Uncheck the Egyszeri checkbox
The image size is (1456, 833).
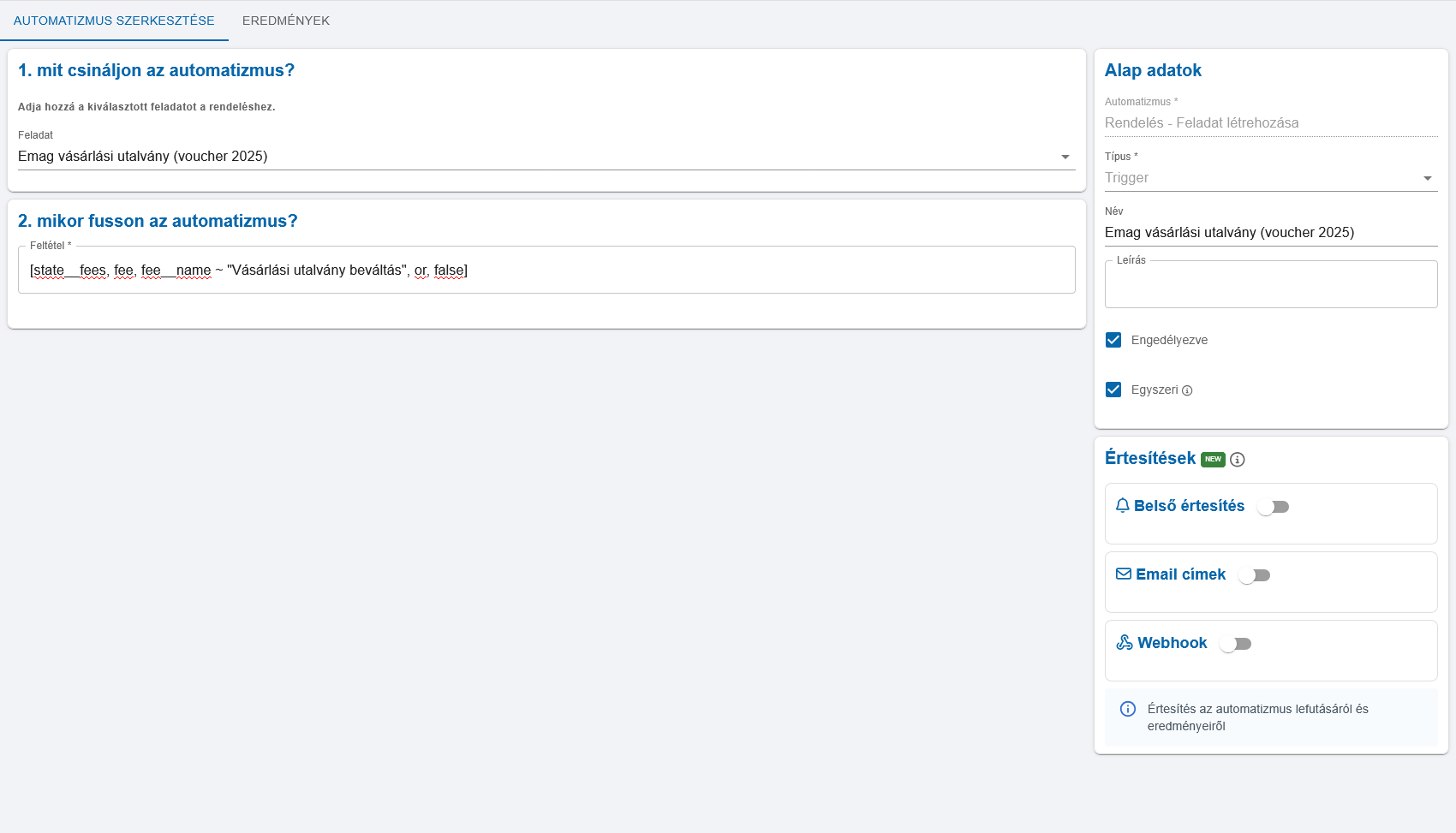click(x=1113, y=390)
